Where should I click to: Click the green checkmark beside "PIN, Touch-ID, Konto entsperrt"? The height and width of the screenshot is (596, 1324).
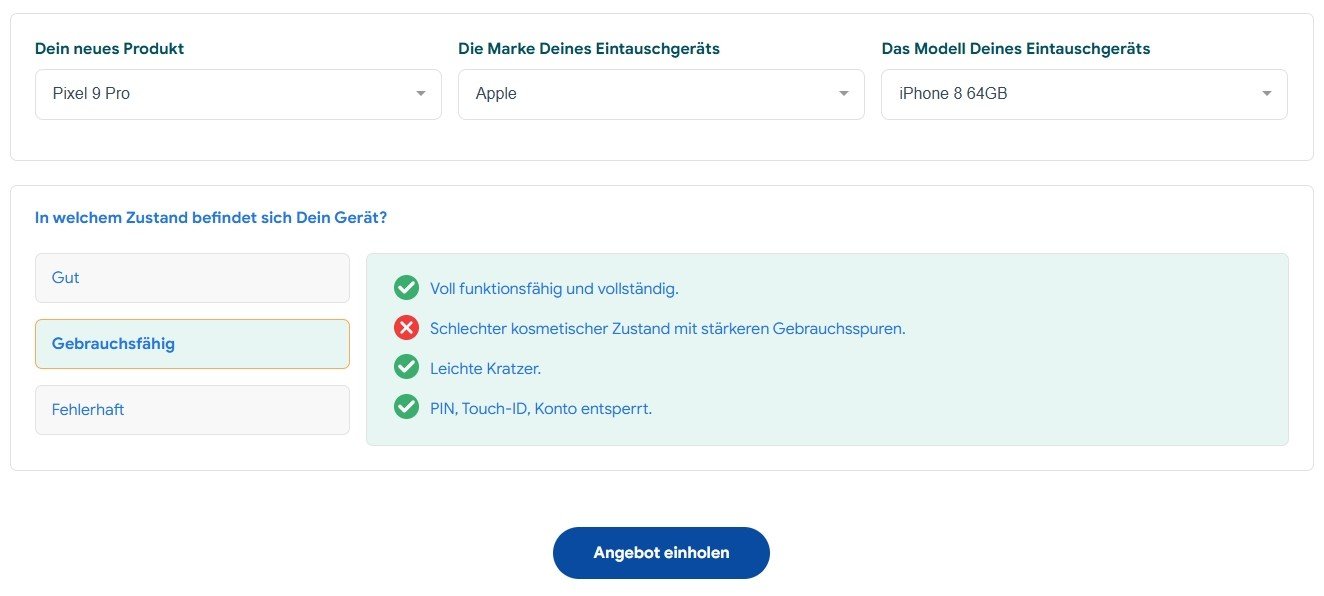(x=406, y=407)
